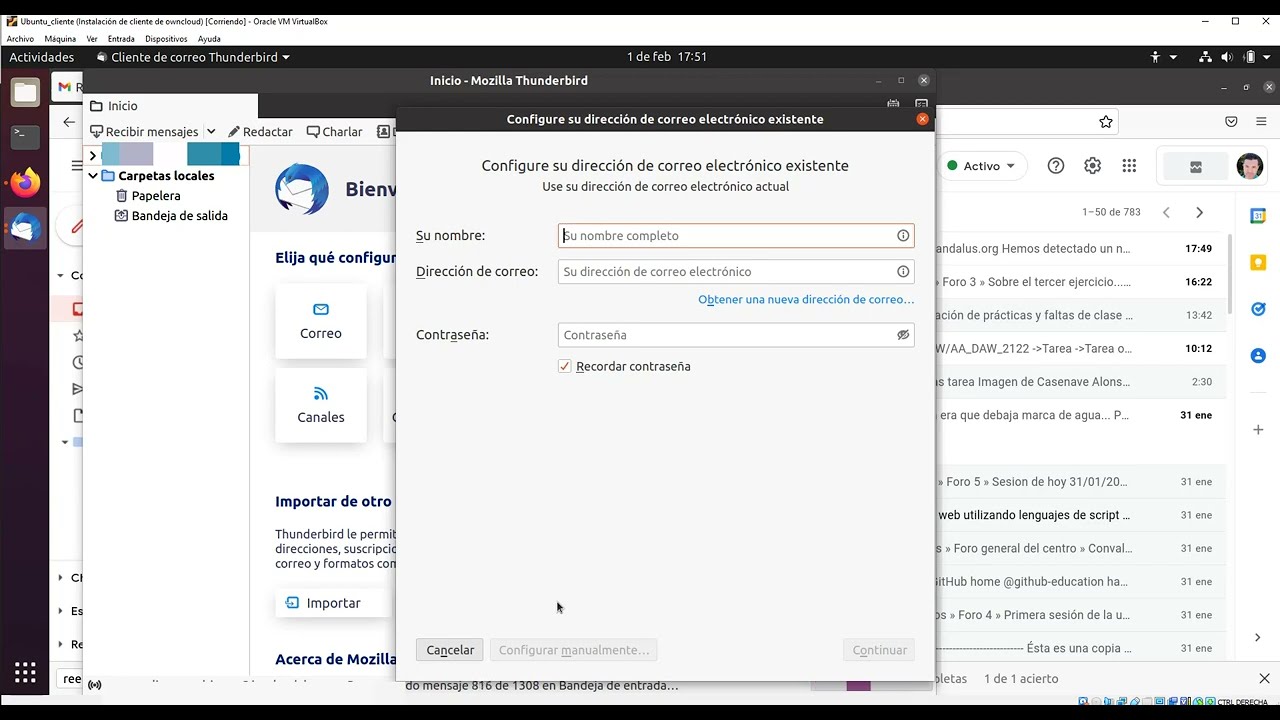Viewport: 1280px width, 720px height.
Task: Open Google Keep side panel icon
Action: (x=1258, y=262)
